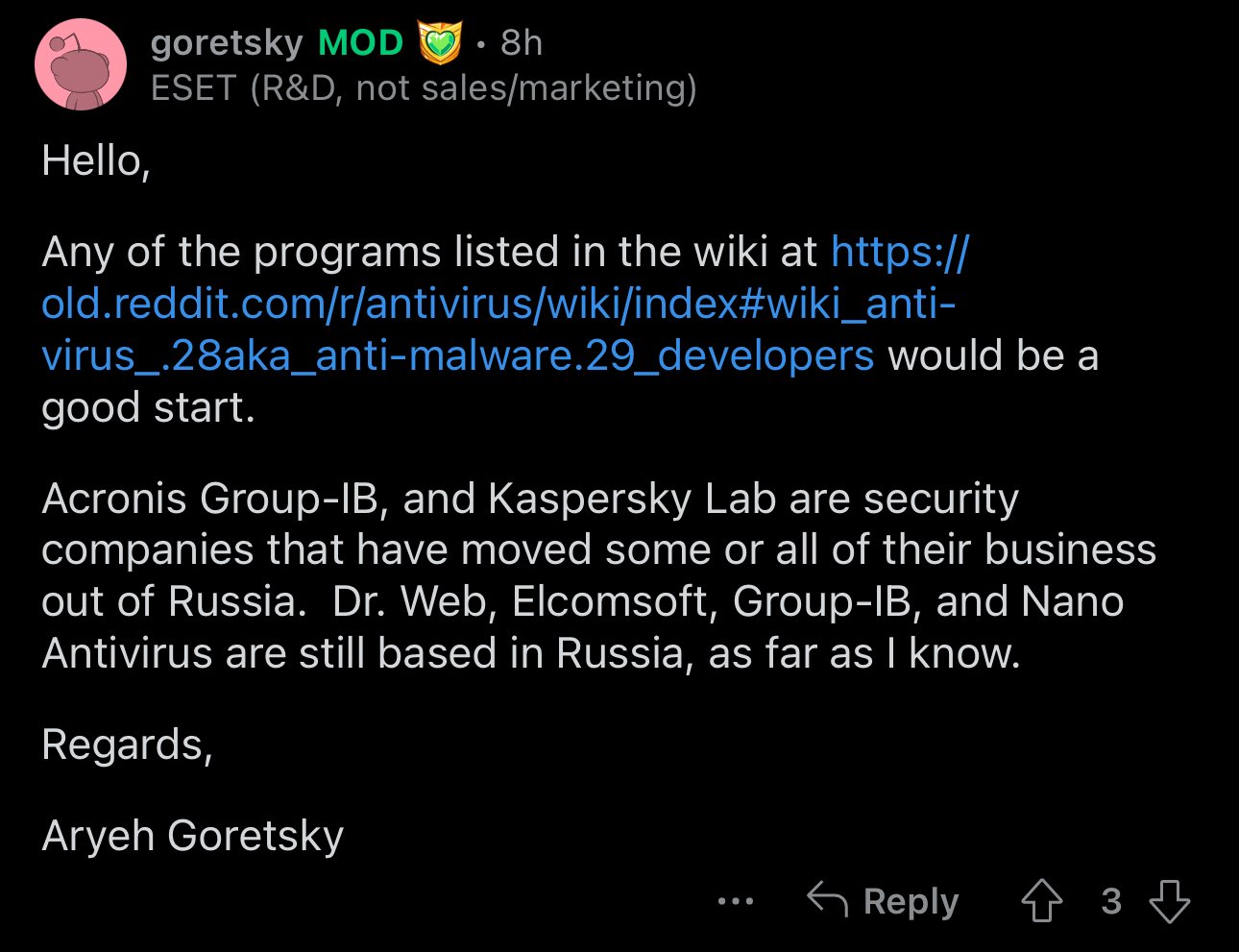
Task: Click the 'Regards,' closing line
Action: click(127, 745)
